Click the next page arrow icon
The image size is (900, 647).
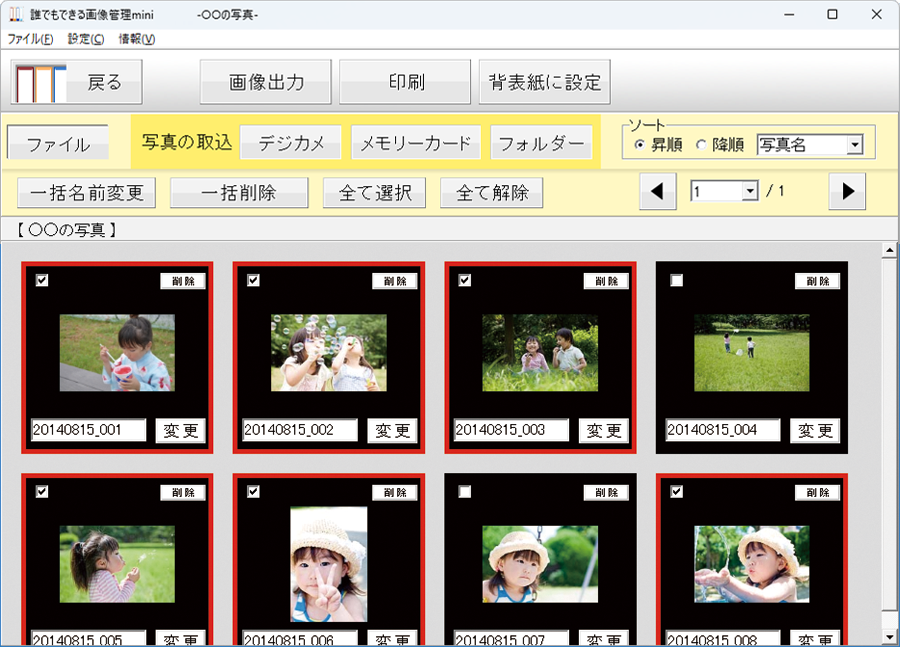coord(848,191)
